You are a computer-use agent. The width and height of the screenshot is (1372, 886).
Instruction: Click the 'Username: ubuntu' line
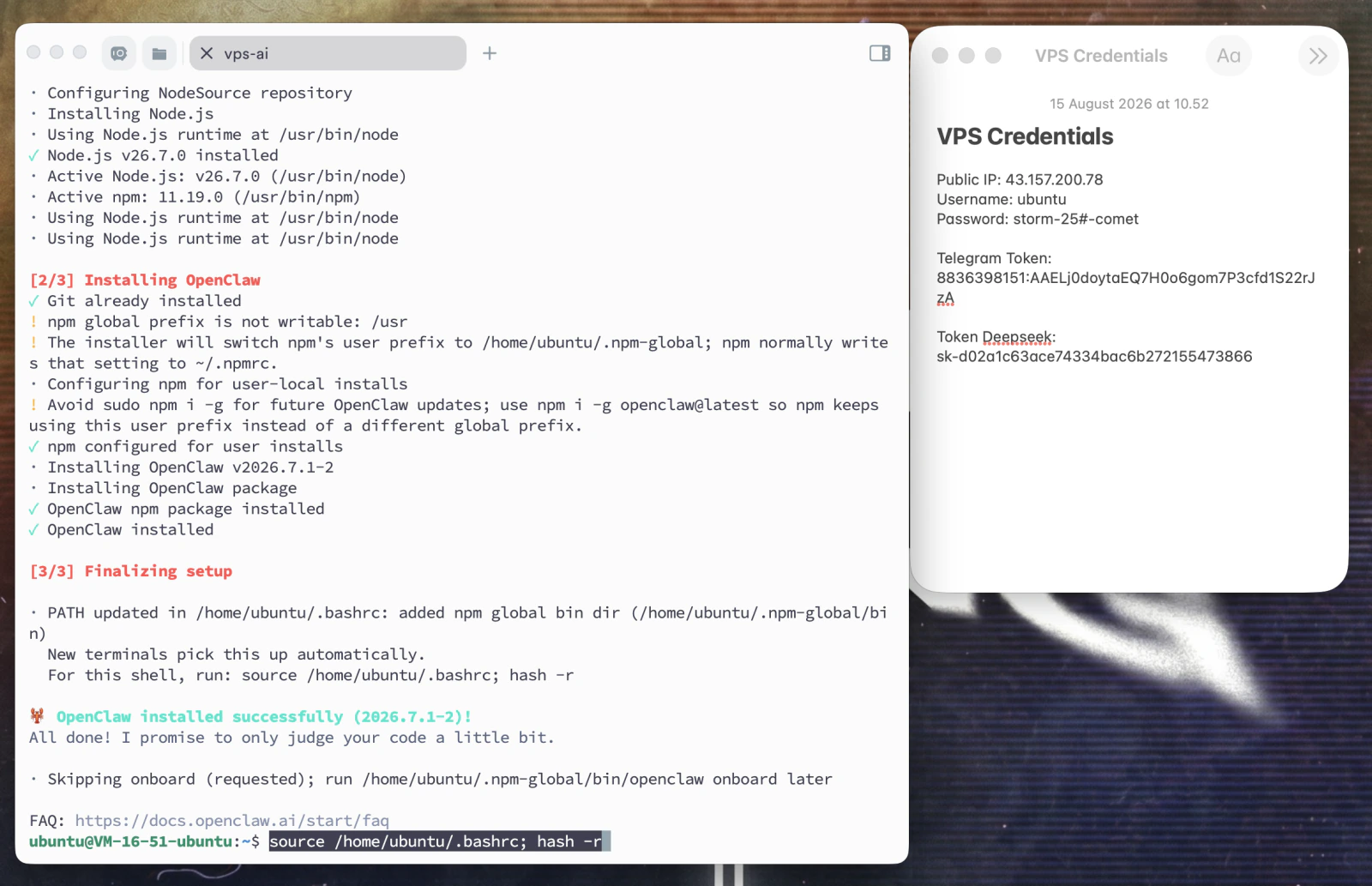point(1002,199)
